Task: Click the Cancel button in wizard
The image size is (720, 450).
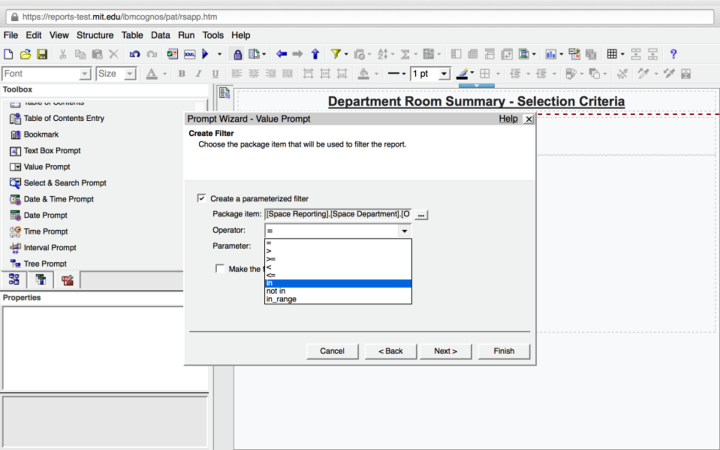Action: coord(332,351)
